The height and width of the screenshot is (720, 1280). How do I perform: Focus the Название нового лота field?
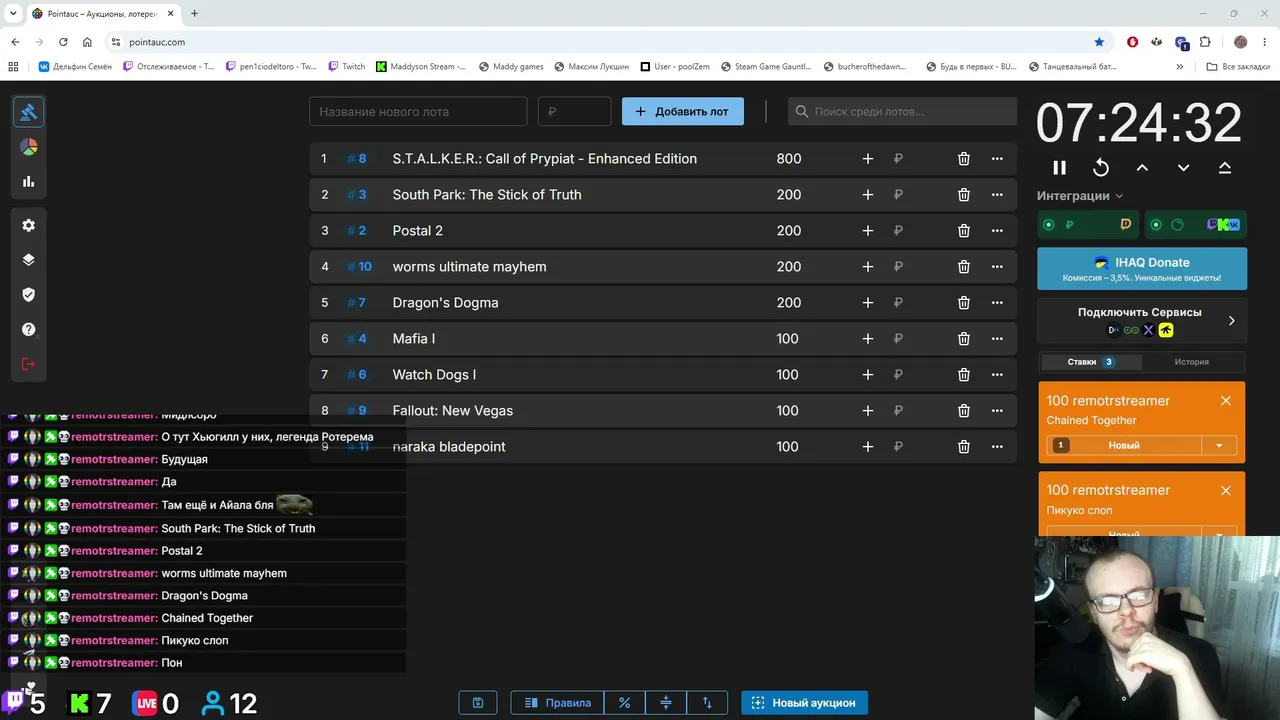418,112
